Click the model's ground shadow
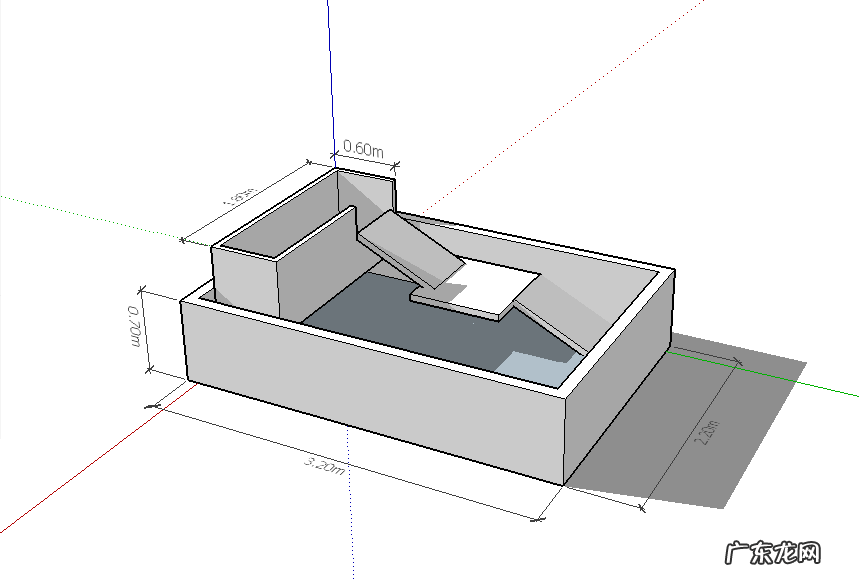859x582 pixels. 700,400
